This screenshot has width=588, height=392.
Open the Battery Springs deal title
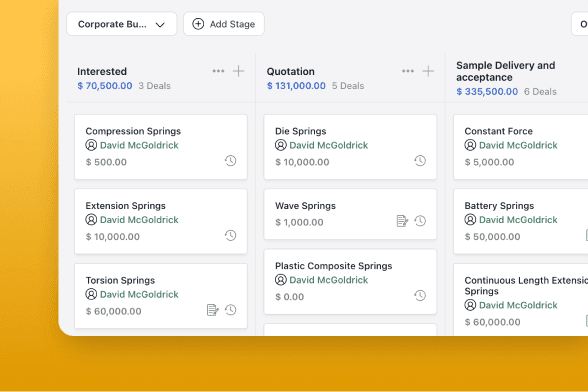499,206
